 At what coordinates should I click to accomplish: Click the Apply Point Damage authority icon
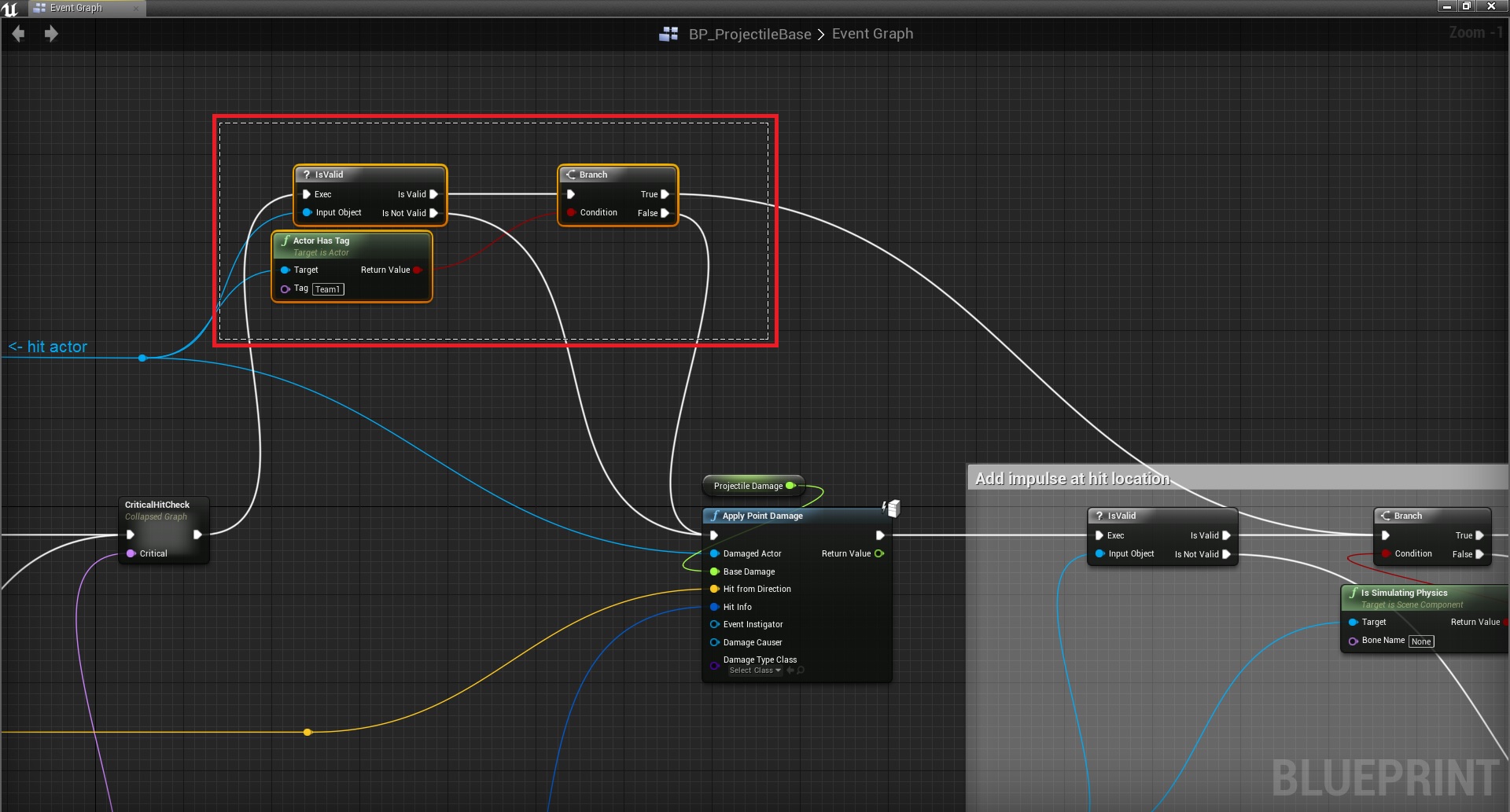tap(891, 509)
